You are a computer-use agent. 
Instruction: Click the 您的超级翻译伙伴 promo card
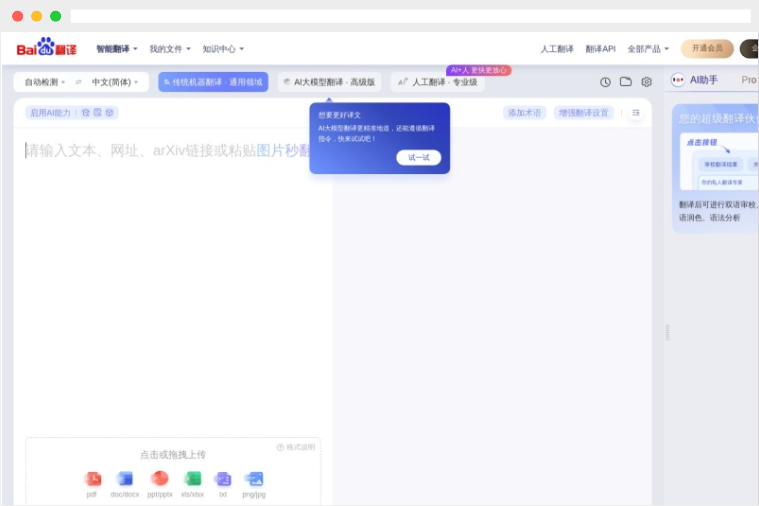(x=715, y=168)
